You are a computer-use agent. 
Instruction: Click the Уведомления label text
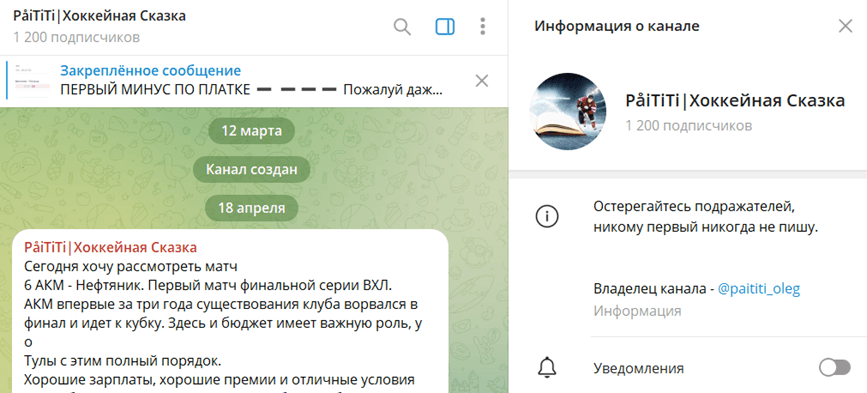coord(639,368)
